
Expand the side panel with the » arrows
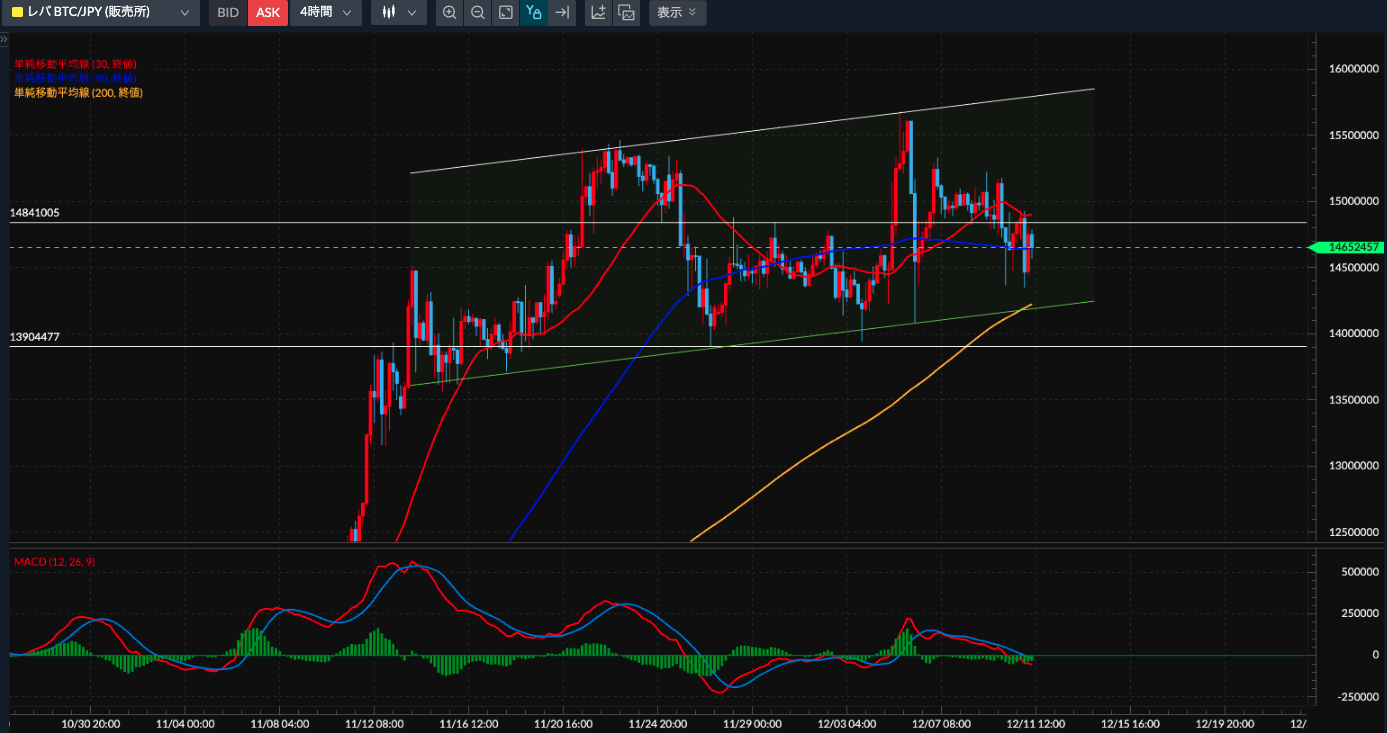4,39
